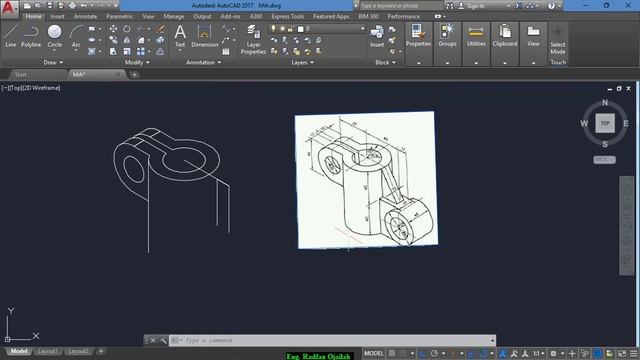640x360 pixels.
Task: Toggle polar tracking in status bar
Action: click(x=434, y=353)
